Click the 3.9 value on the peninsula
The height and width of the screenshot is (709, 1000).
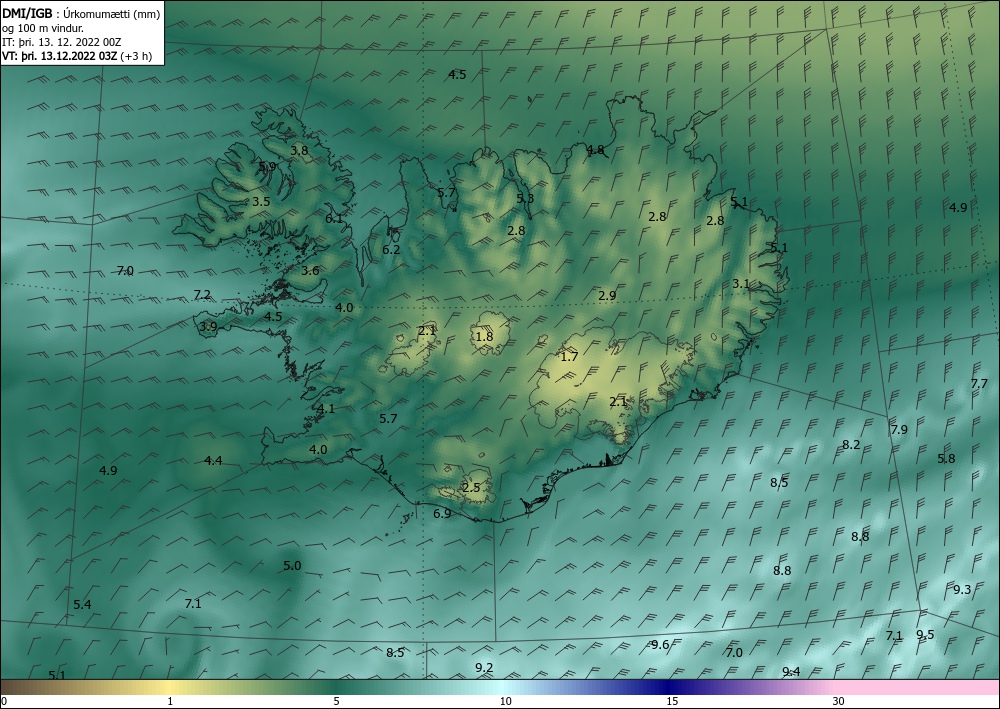pyautogui.click(x=208, y=326)
